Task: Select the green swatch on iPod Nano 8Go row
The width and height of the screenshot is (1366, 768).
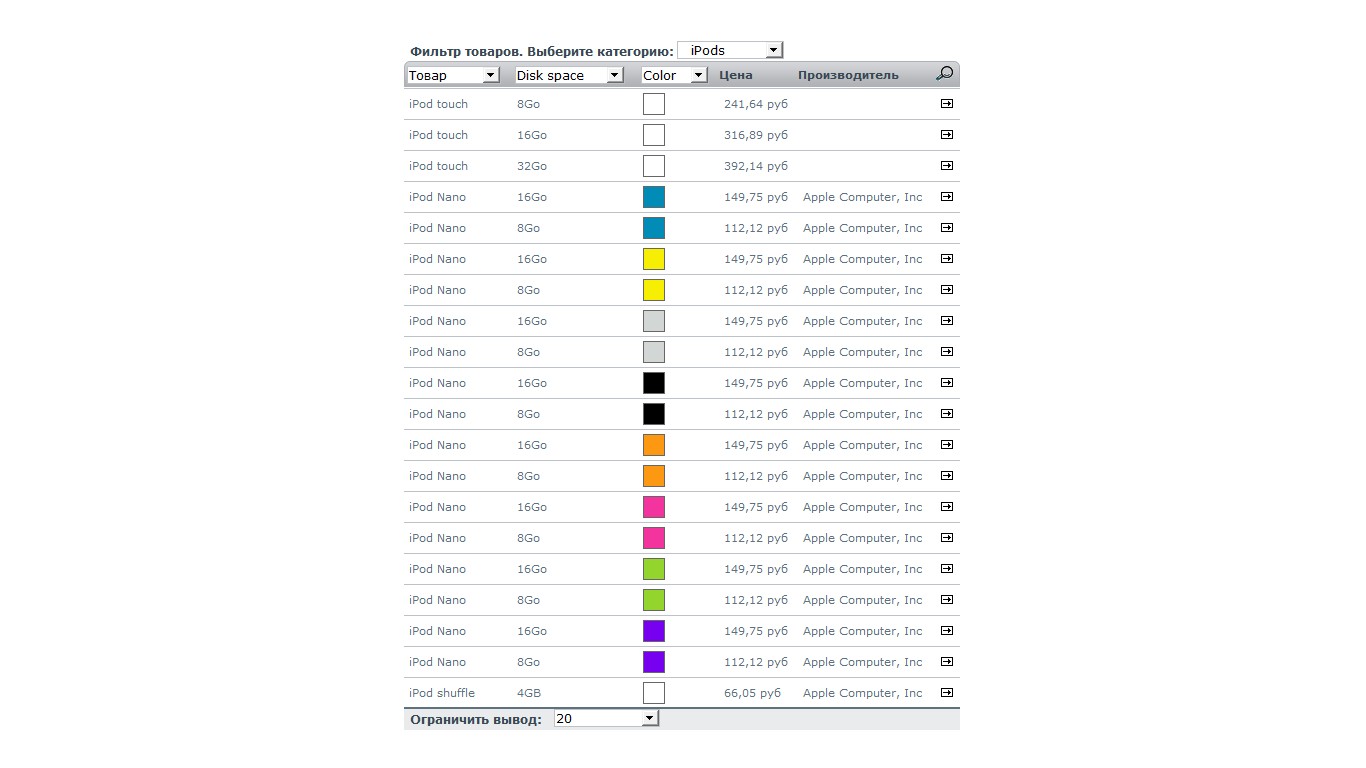Action: coord(654,600)
